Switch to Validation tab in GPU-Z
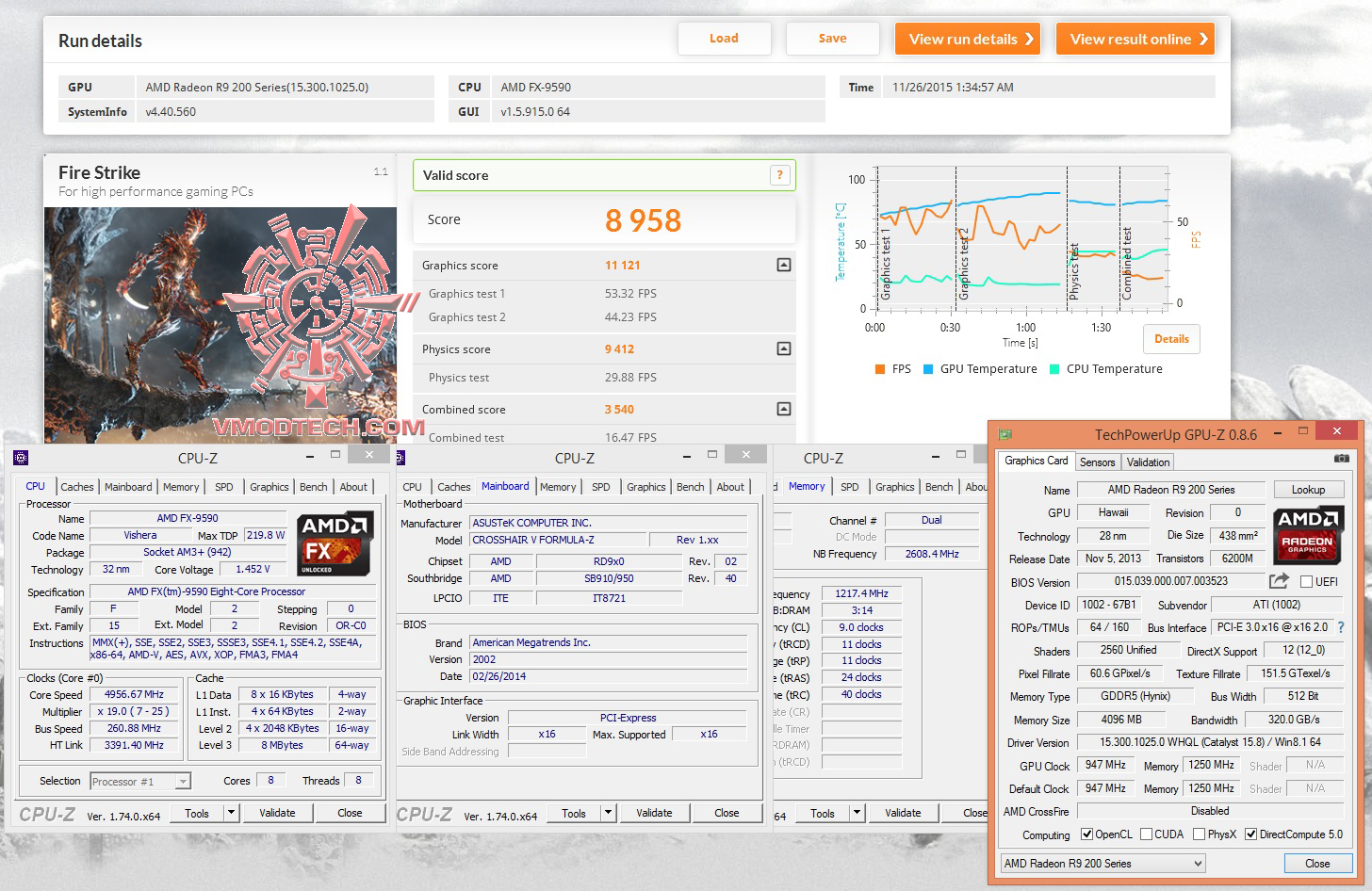Screen dimensions: 1372x891 tap(1148, 462)
